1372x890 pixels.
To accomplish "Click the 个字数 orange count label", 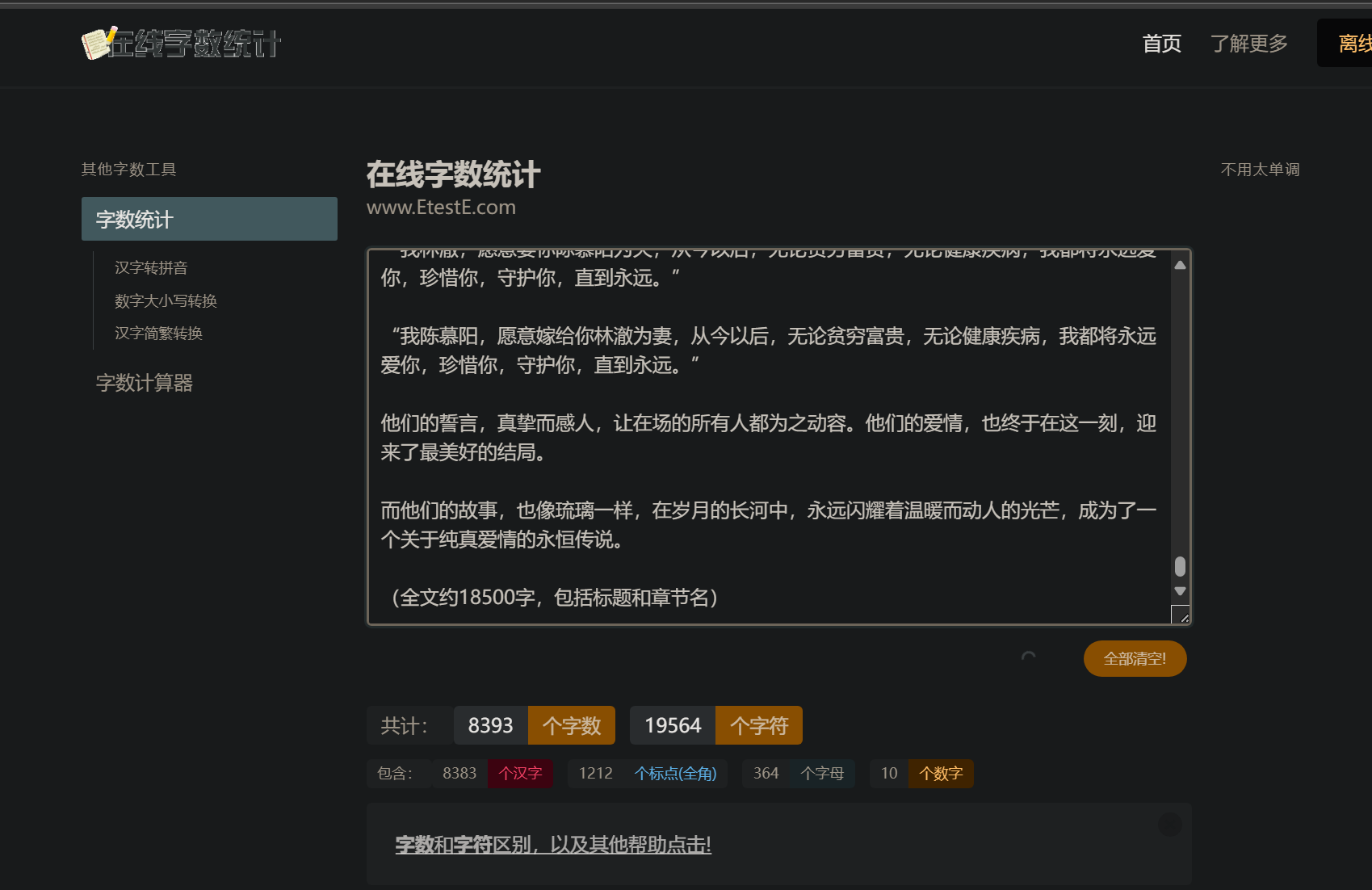I will pyautogui.click(x=572, y=725).
